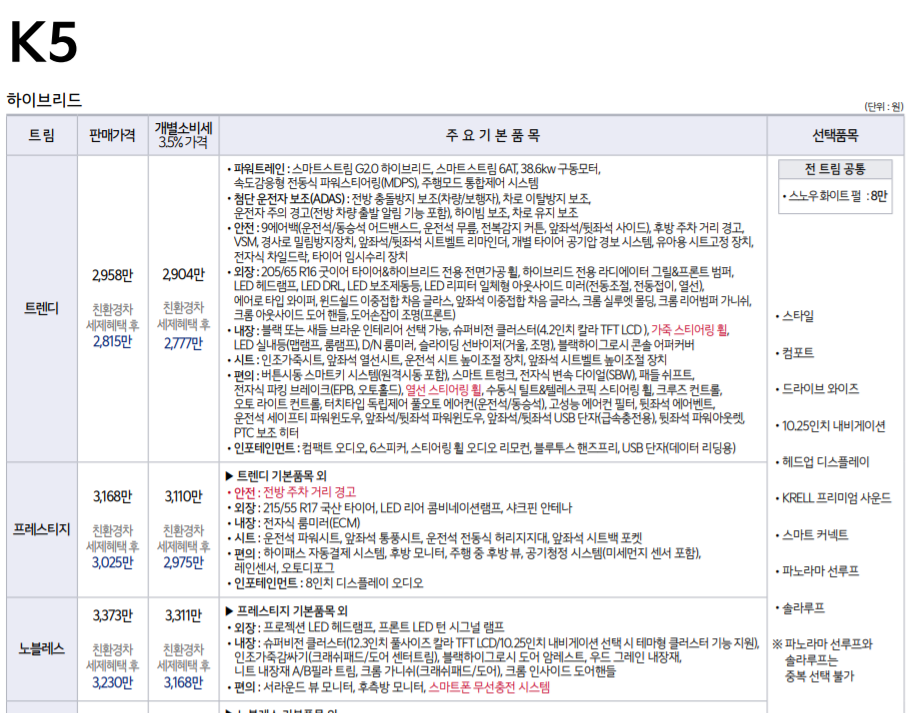Click the 3,168만 price for 프레스티지
Image resolution: width=911 pixels, height=713 pixels.
[x=112, y=496]
